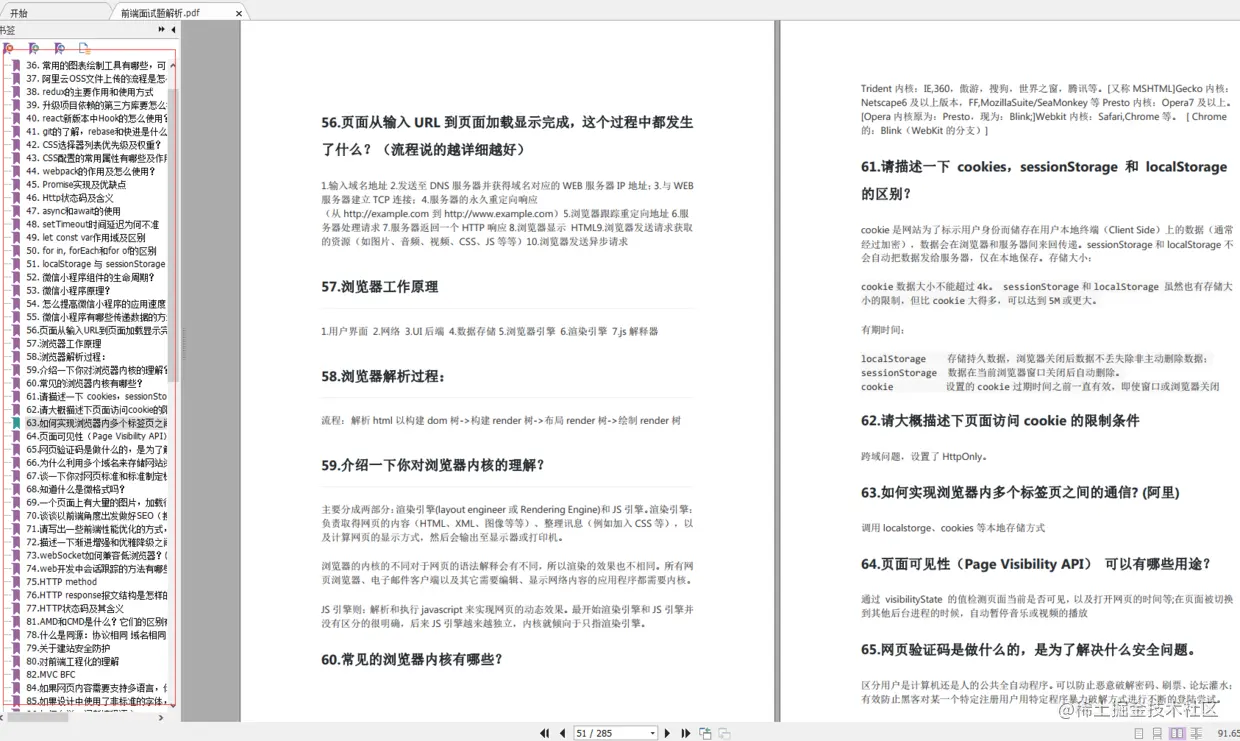
Task: Click the bookmark icon beside 73.webSocket如何兼容
Action: click(16, 555)
